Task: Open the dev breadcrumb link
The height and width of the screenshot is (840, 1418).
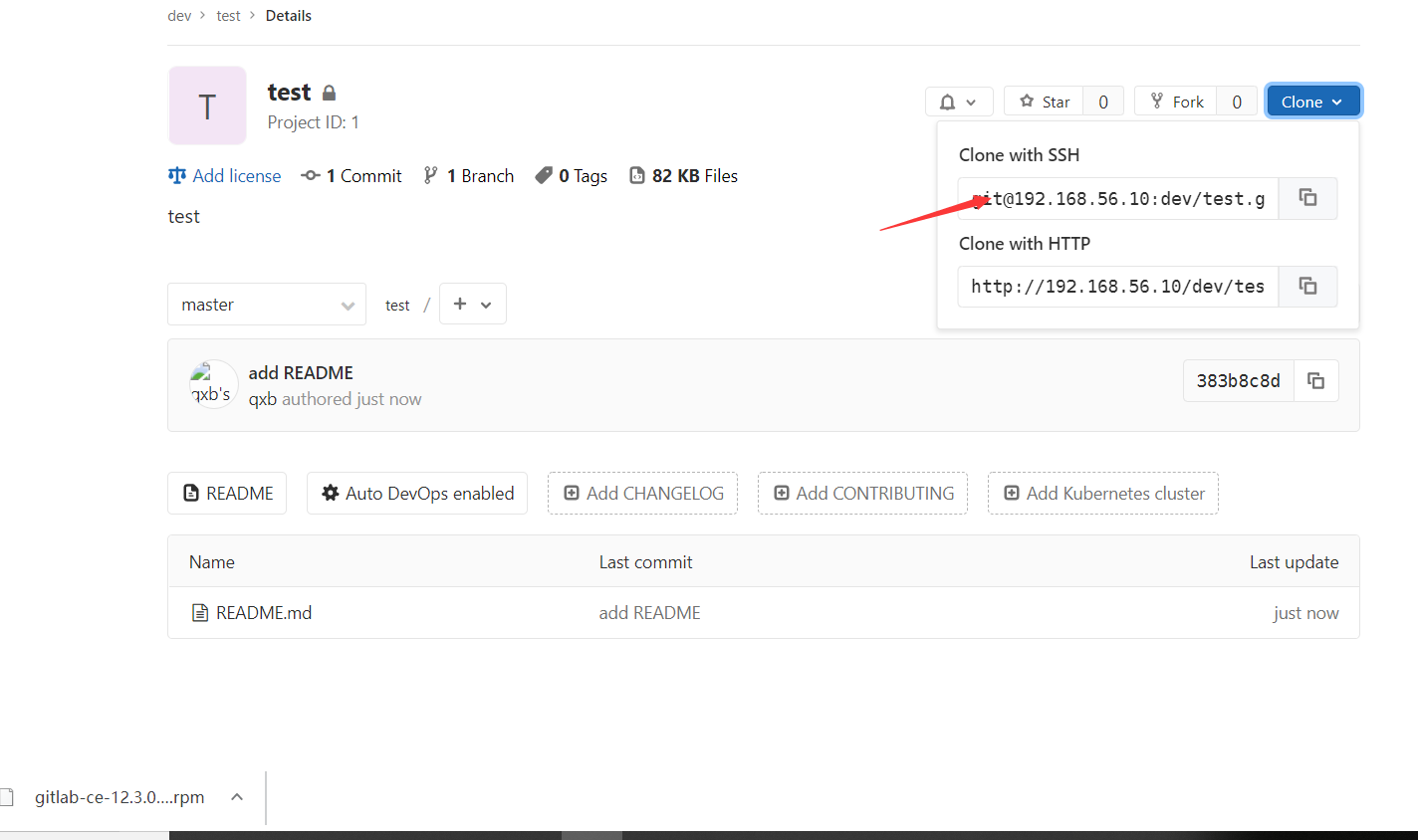Action: 179,16
